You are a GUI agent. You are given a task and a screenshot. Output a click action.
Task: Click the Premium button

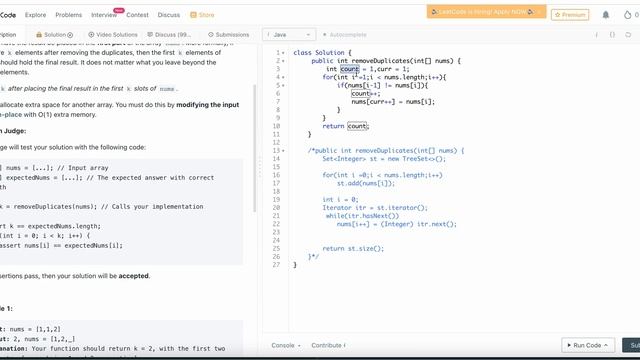click(570, 15)
